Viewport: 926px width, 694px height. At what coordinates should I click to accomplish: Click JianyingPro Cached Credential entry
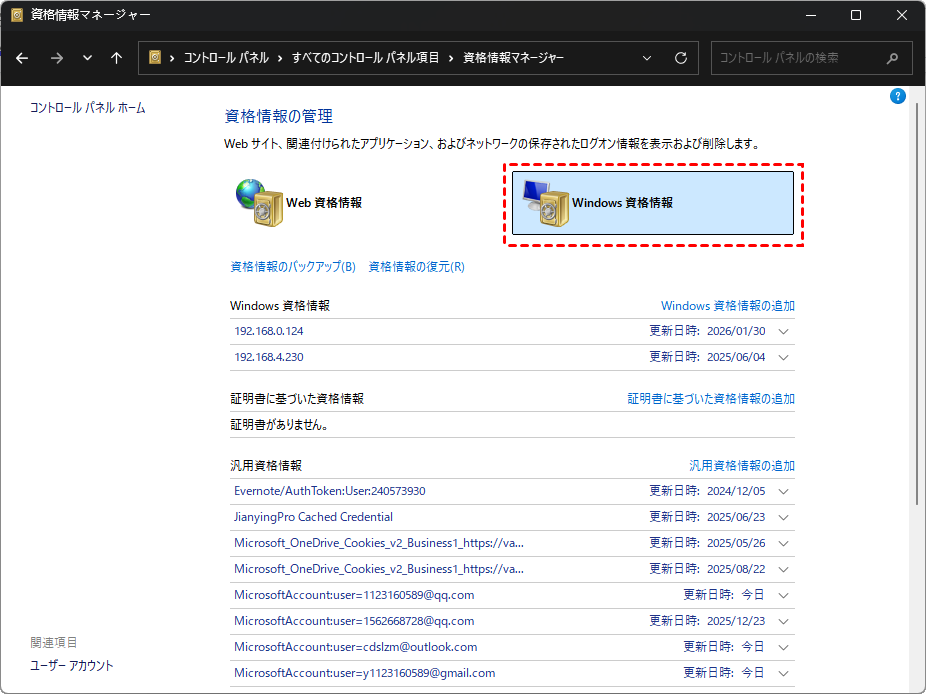tap(313, 517)
